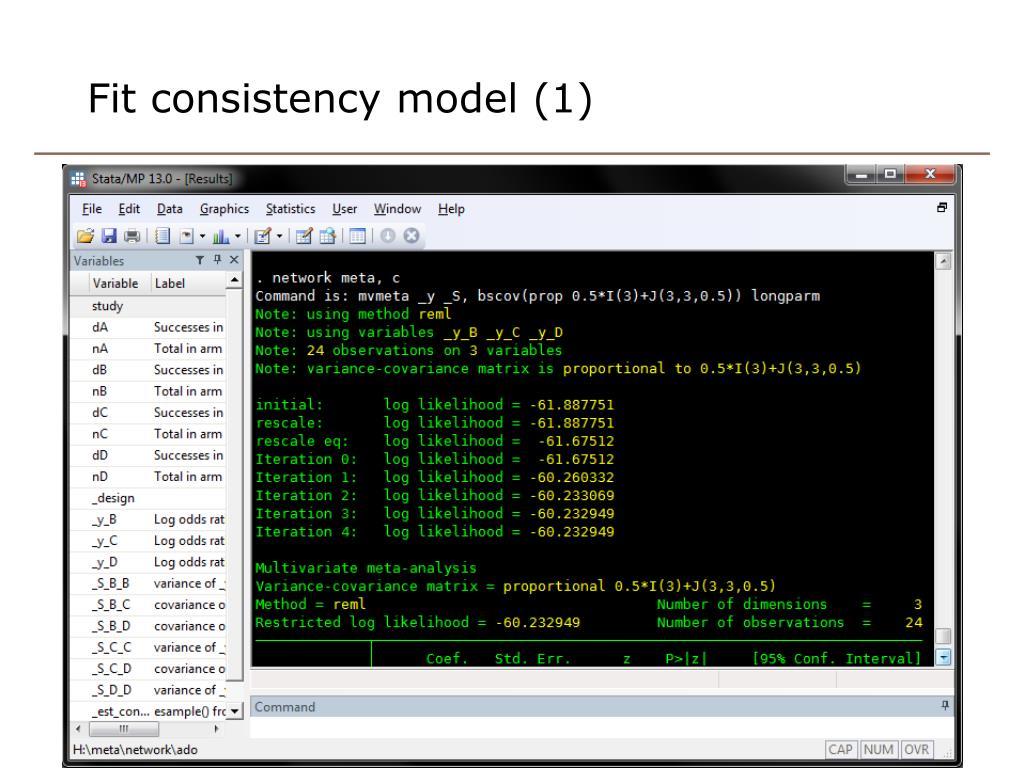This screenshot has width=1024, height=768.
Task: Click the restore-down icon in menu bar
Action: [x=942, y=207]
